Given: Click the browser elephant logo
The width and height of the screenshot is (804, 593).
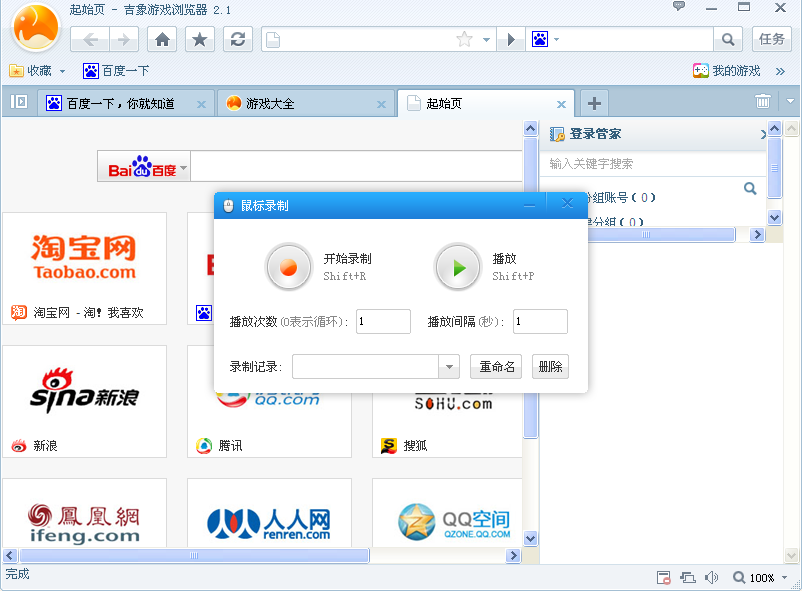Looking at the screenshot, I should click(36, 28).
